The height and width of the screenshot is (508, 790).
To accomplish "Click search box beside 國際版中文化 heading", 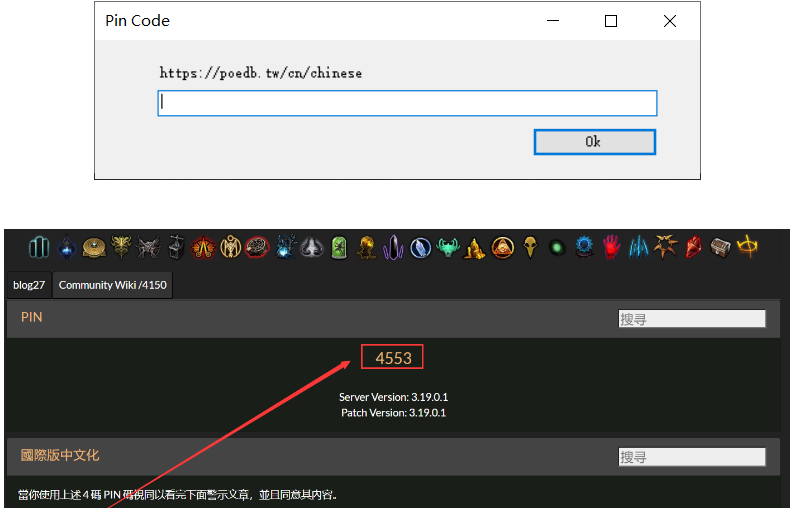I will [692, 457].
